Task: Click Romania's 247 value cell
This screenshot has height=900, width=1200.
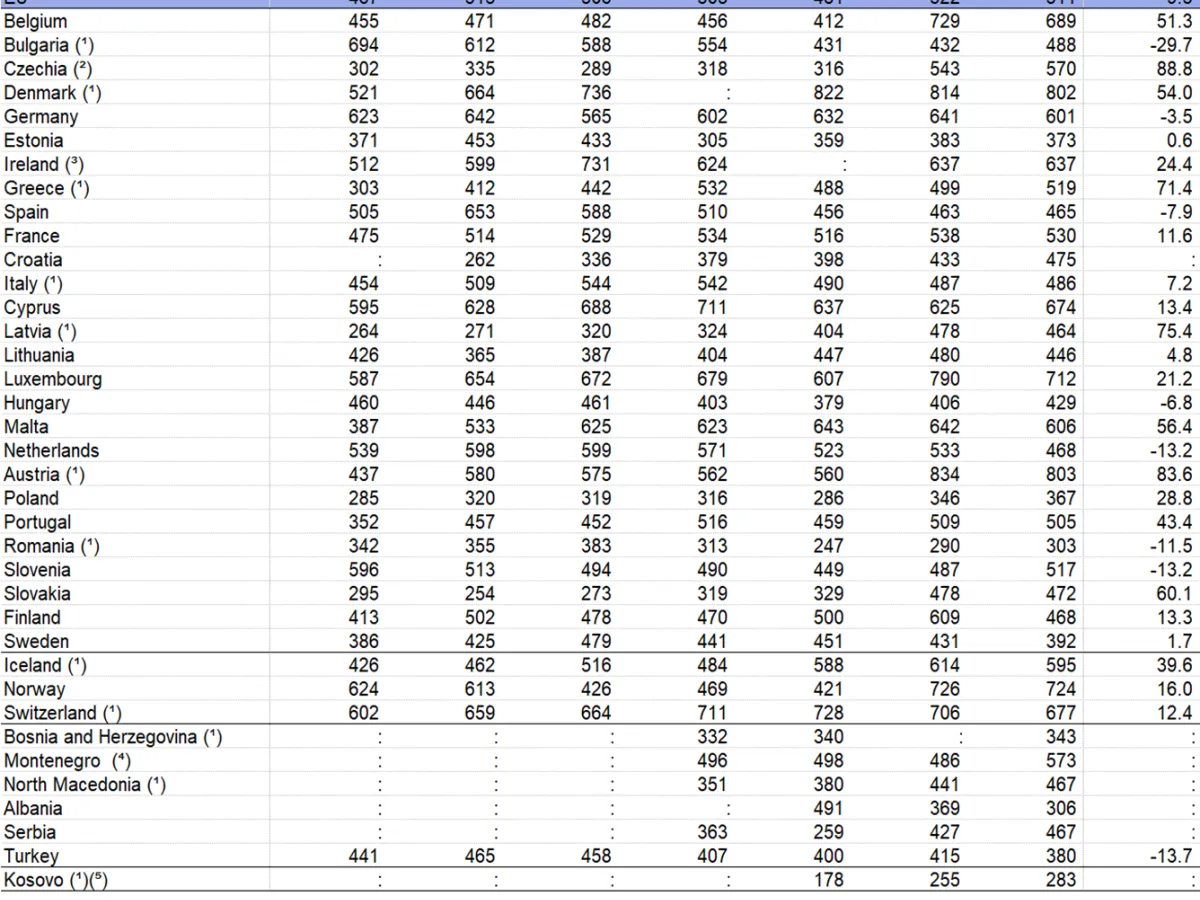Action: (827, 546)
